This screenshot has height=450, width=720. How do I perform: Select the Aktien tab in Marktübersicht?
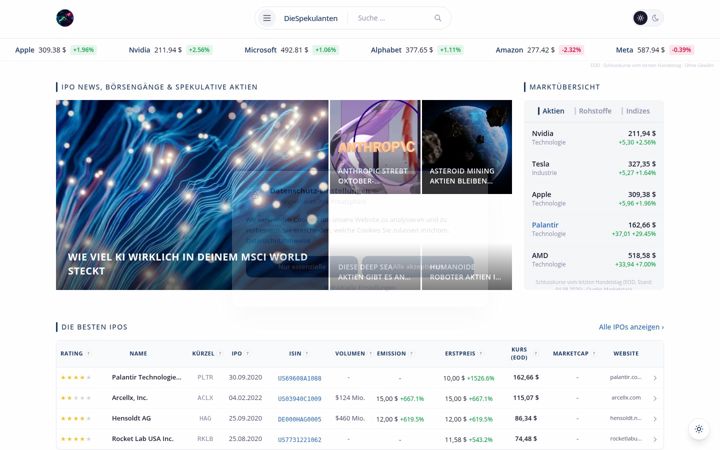[x=553, y=111]
